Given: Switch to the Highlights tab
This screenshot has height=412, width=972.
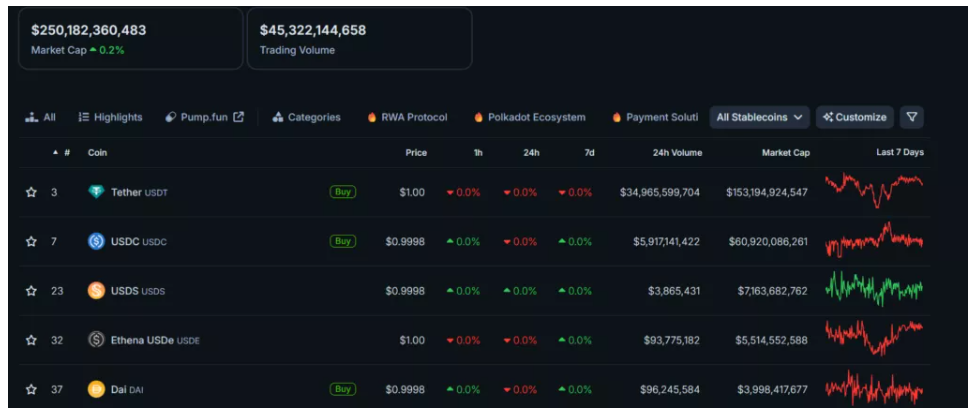Looking at the screenshot, I should click(x=110, y=117).
